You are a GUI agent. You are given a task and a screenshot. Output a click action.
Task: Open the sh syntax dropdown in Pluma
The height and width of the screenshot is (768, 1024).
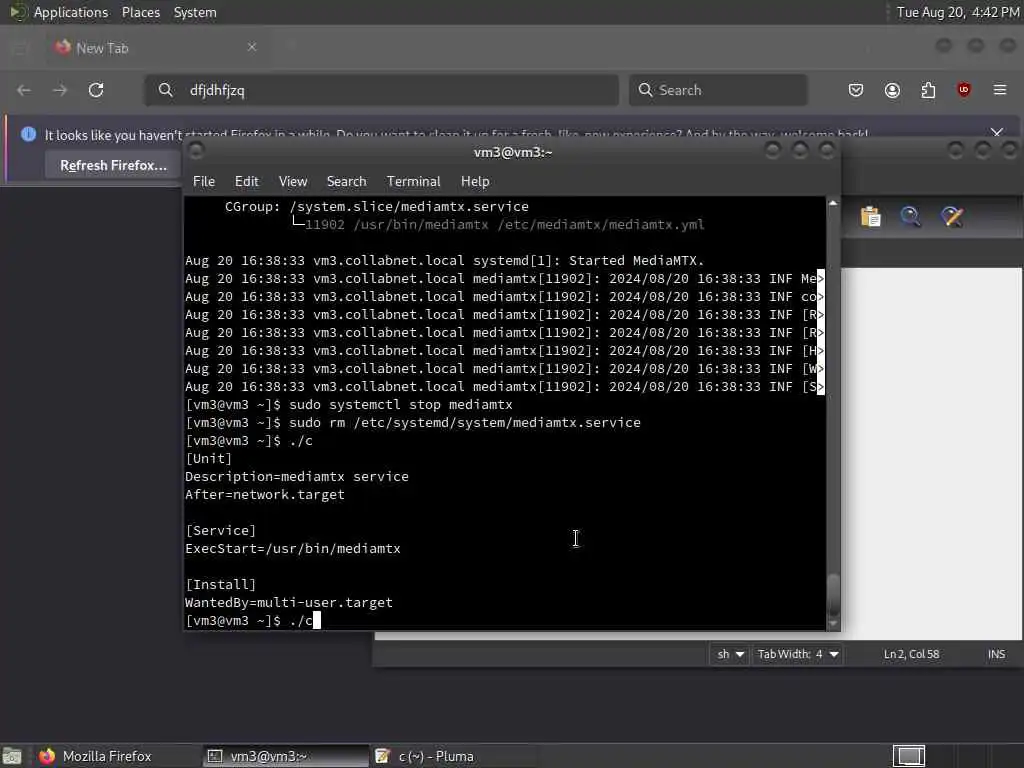[729, 654]
